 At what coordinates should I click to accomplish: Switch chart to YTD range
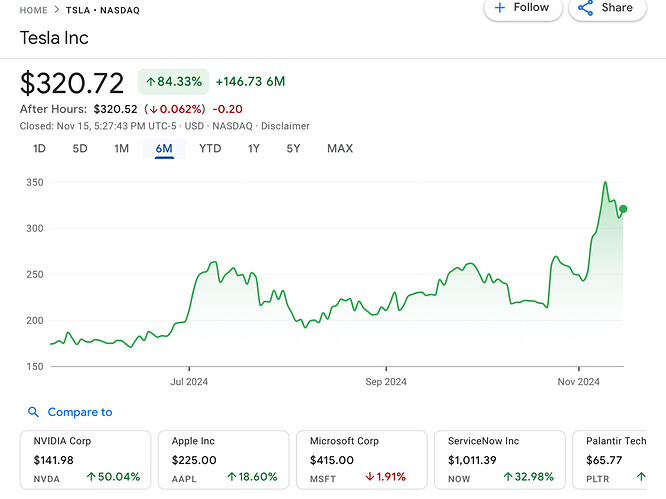tap(210, 149)
